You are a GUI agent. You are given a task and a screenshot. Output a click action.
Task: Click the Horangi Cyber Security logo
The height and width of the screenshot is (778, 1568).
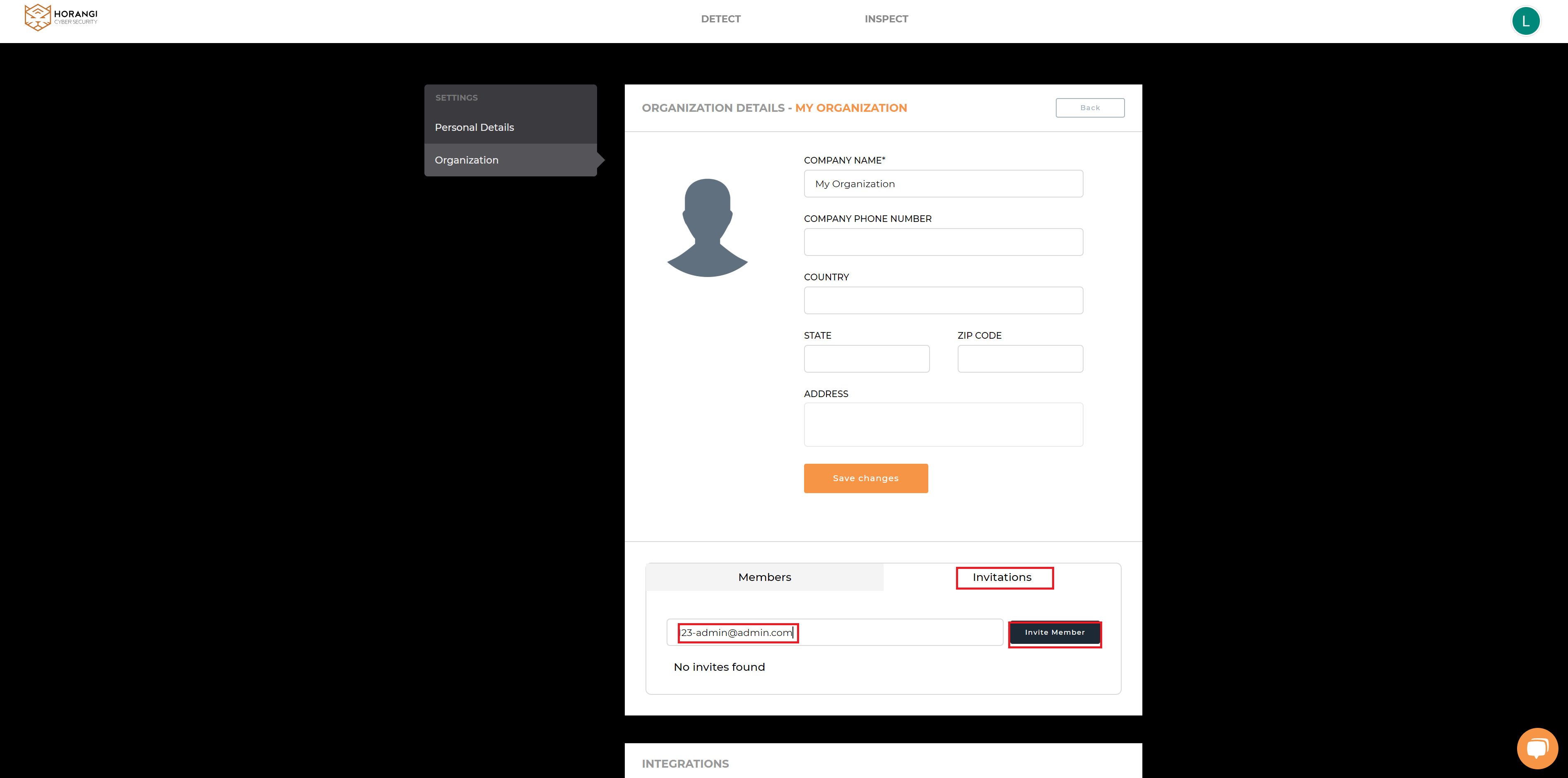(61, 17)
